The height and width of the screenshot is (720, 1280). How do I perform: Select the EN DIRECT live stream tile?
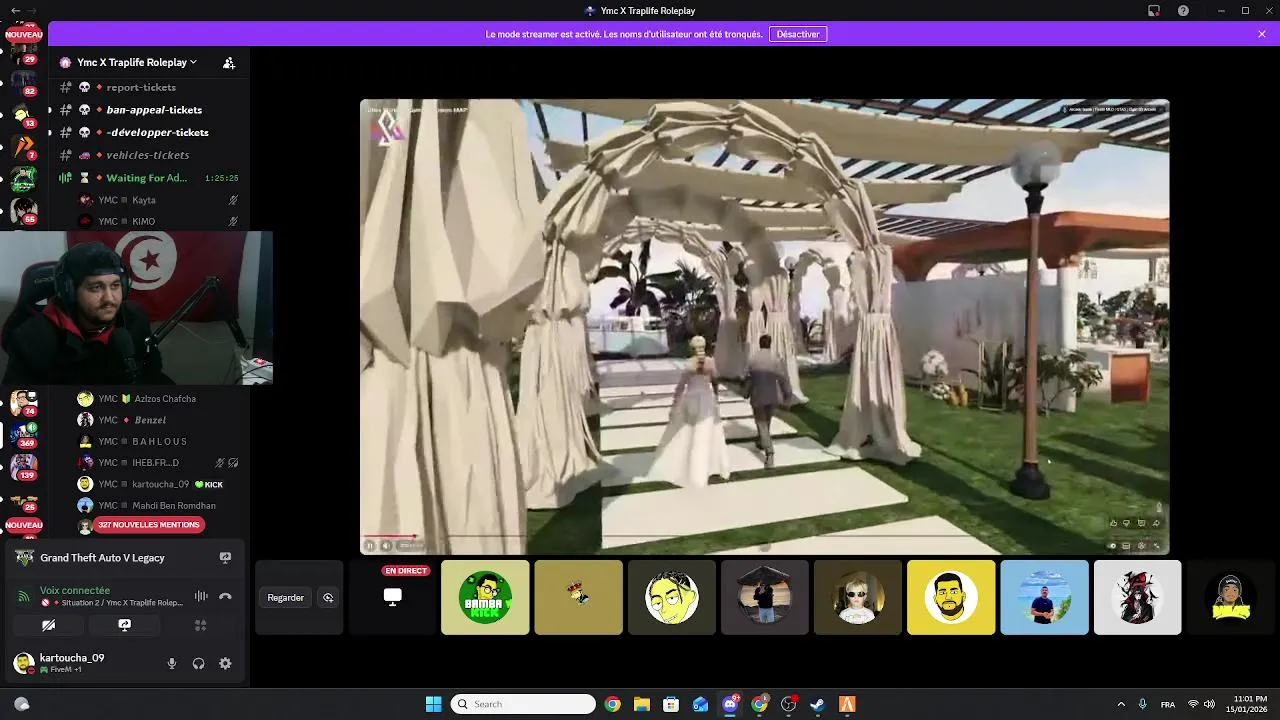[392, 597]
